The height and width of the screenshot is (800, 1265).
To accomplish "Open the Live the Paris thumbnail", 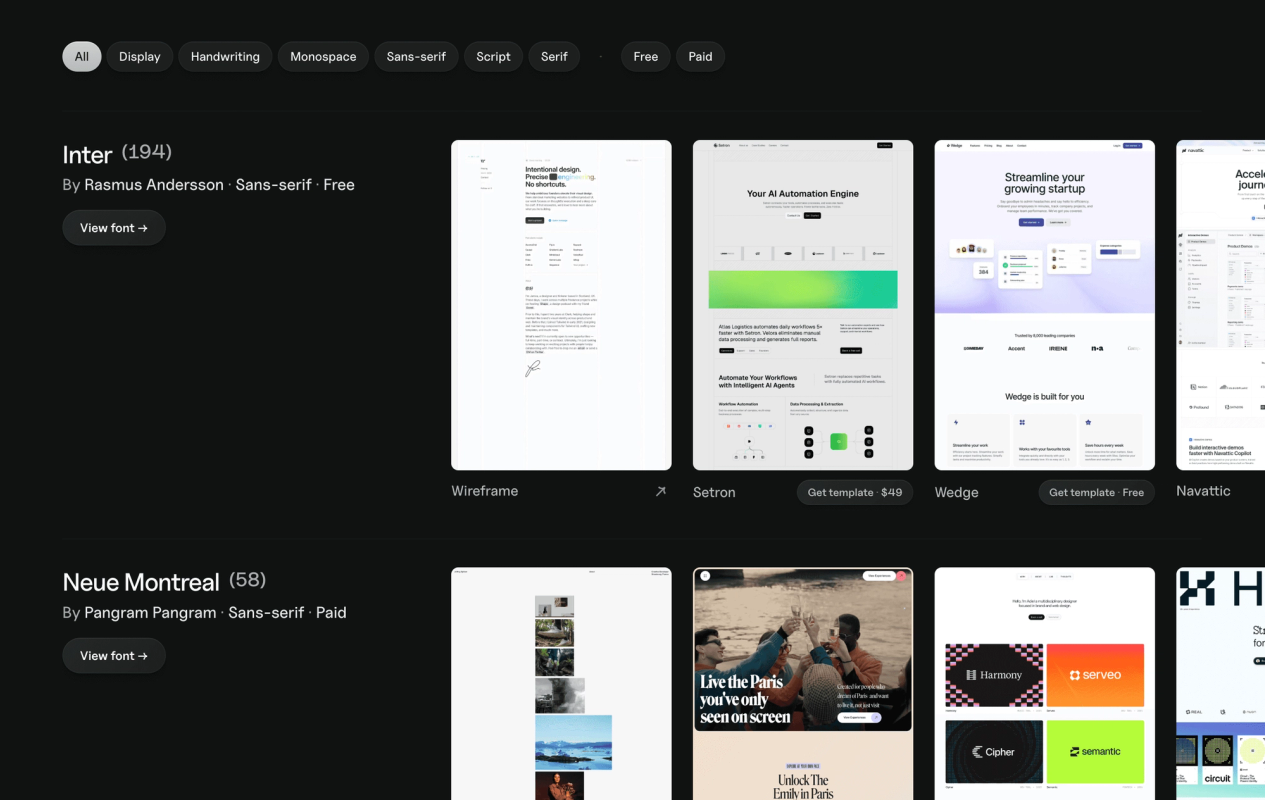I will (803, 684).
